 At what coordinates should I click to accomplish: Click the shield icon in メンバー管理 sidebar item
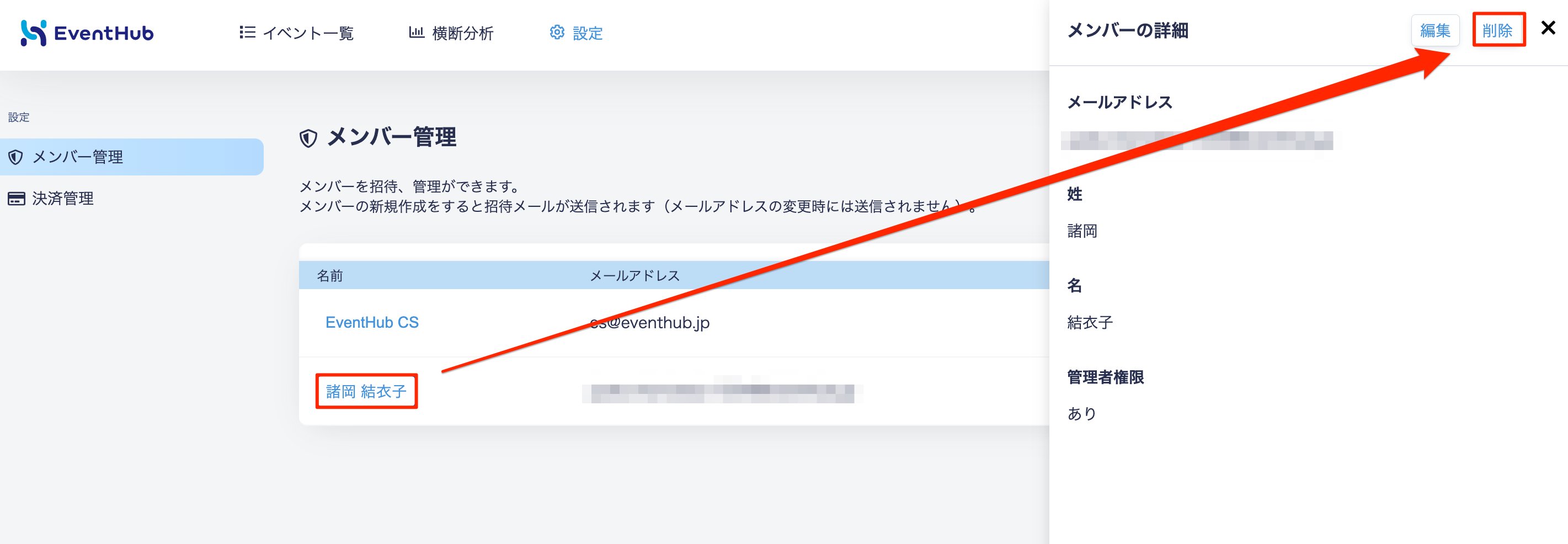click(x=16, y=157)
